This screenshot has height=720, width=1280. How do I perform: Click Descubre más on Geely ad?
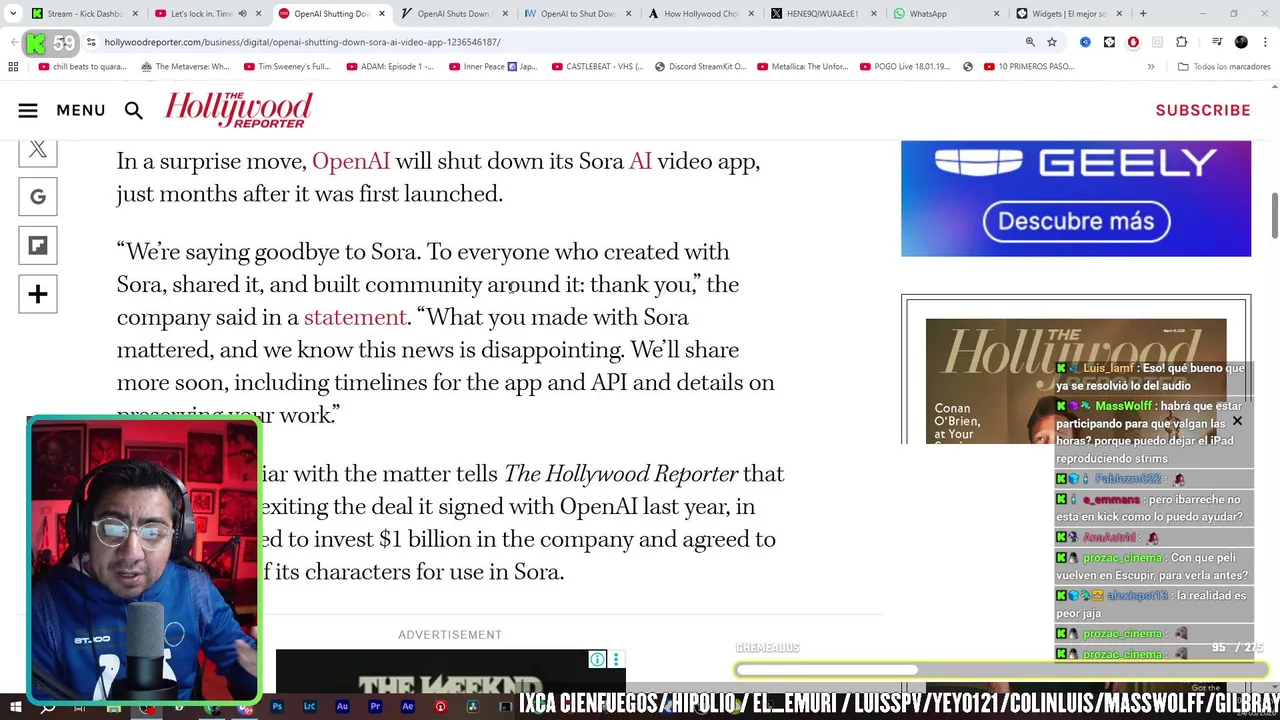1076,221
